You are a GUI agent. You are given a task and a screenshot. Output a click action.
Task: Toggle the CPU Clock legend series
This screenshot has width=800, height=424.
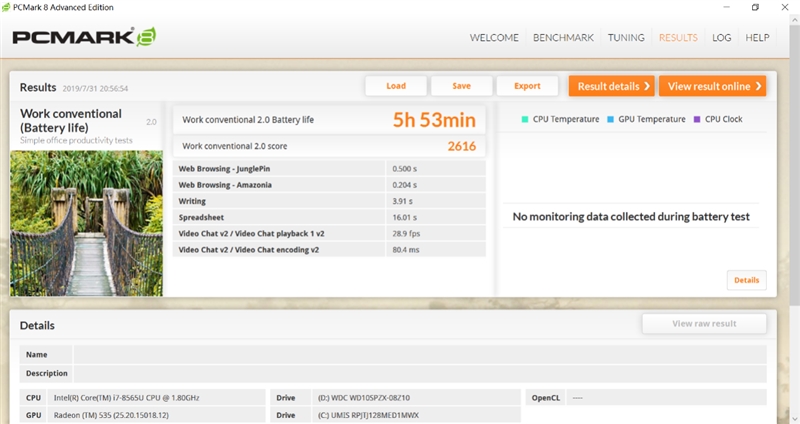click(718, 119)
